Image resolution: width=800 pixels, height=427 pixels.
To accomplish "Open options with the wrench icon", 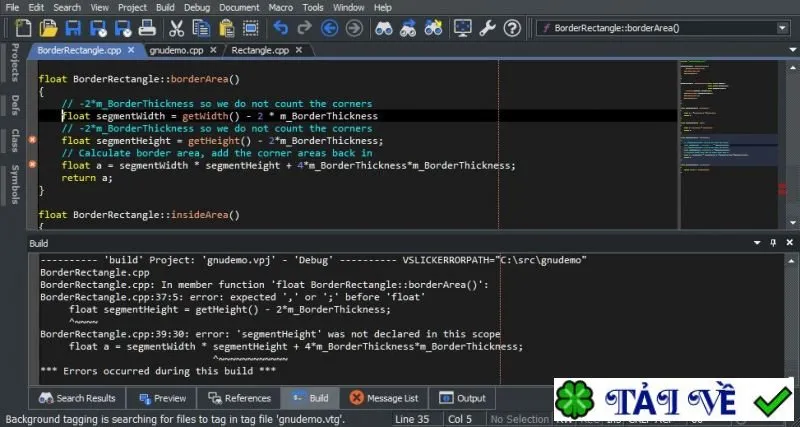I will 487,28.
